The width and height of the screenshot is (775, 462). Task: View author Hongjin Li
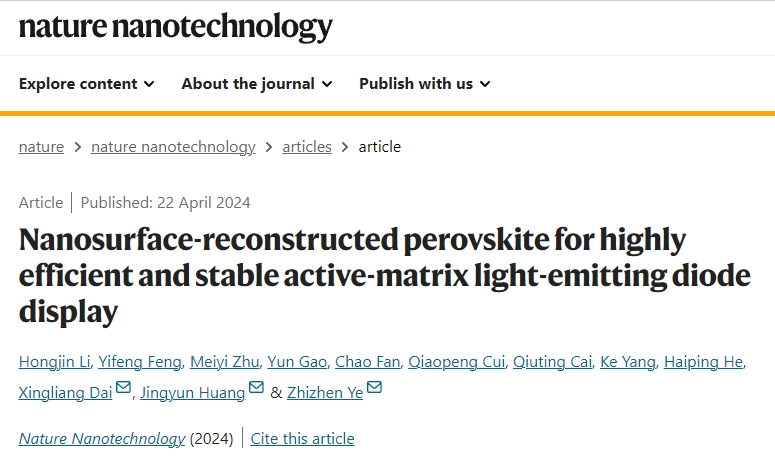tap(54, 362)
